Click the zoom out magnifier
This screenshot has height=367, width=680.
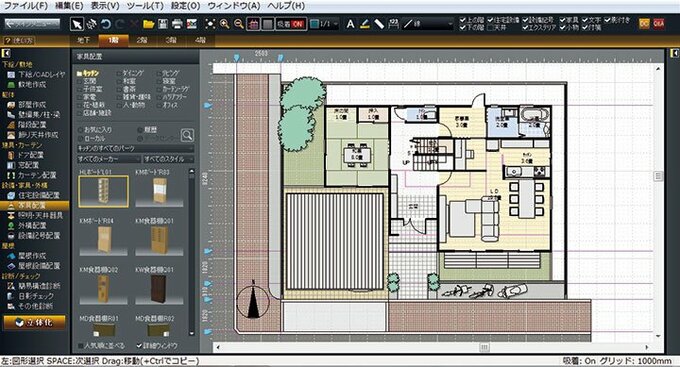click(239, 24)
